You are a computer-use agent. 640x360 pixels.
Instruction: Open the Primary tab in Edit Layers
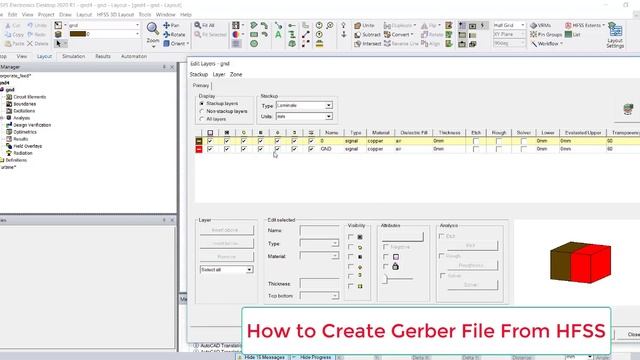(201, 86)
